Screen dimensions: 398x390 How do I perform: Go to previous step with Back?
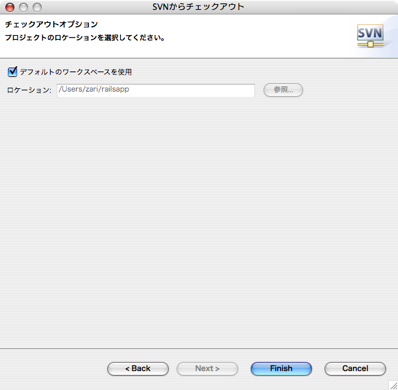tap(138, 369)
